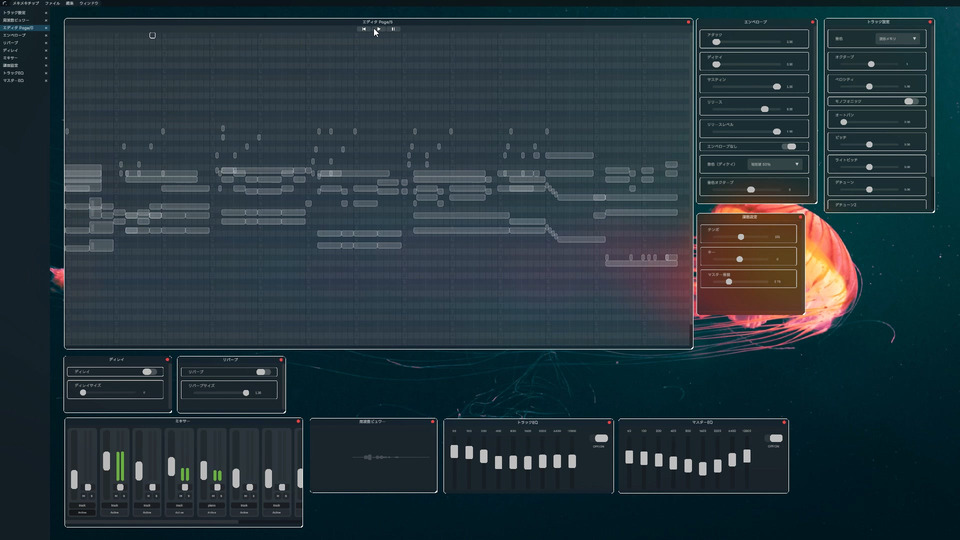Viewport: 960px width, 540px height.
Task: Adjust the マスター音量 slider
Action: click(729, 282)
